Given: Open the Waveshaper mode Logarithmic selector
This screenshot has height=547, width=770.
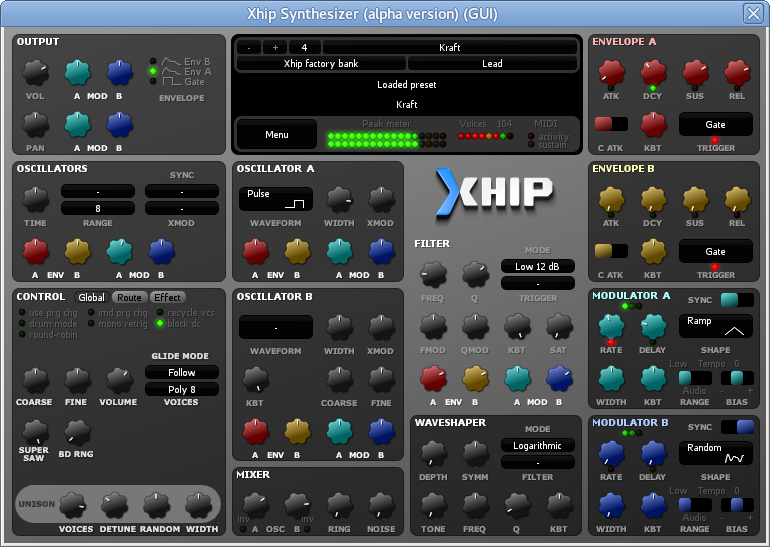Looking at the screenshot, I should (x=538, y=445).
